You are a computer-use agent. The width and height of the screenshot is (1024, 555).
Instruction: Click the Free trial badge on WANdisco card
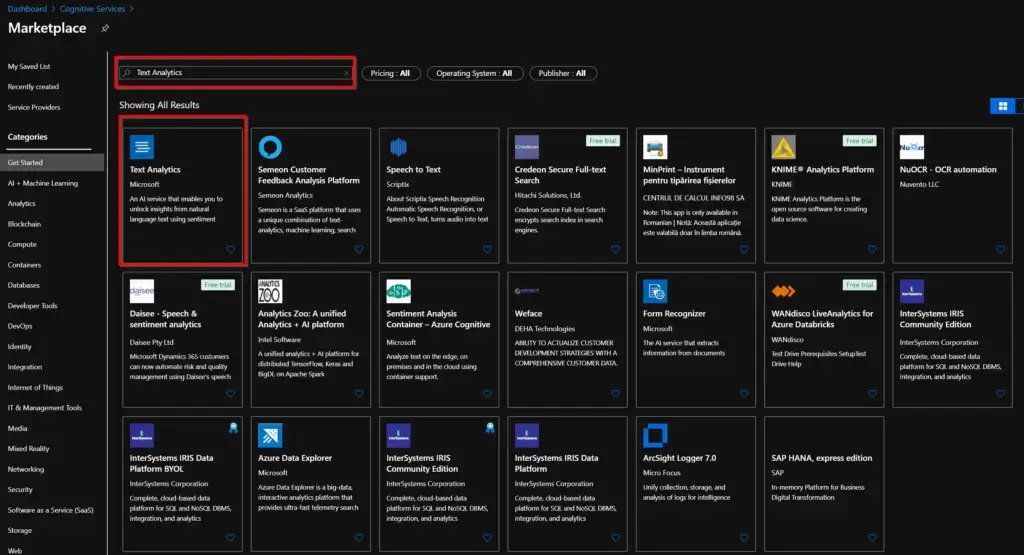click(859, 285)
